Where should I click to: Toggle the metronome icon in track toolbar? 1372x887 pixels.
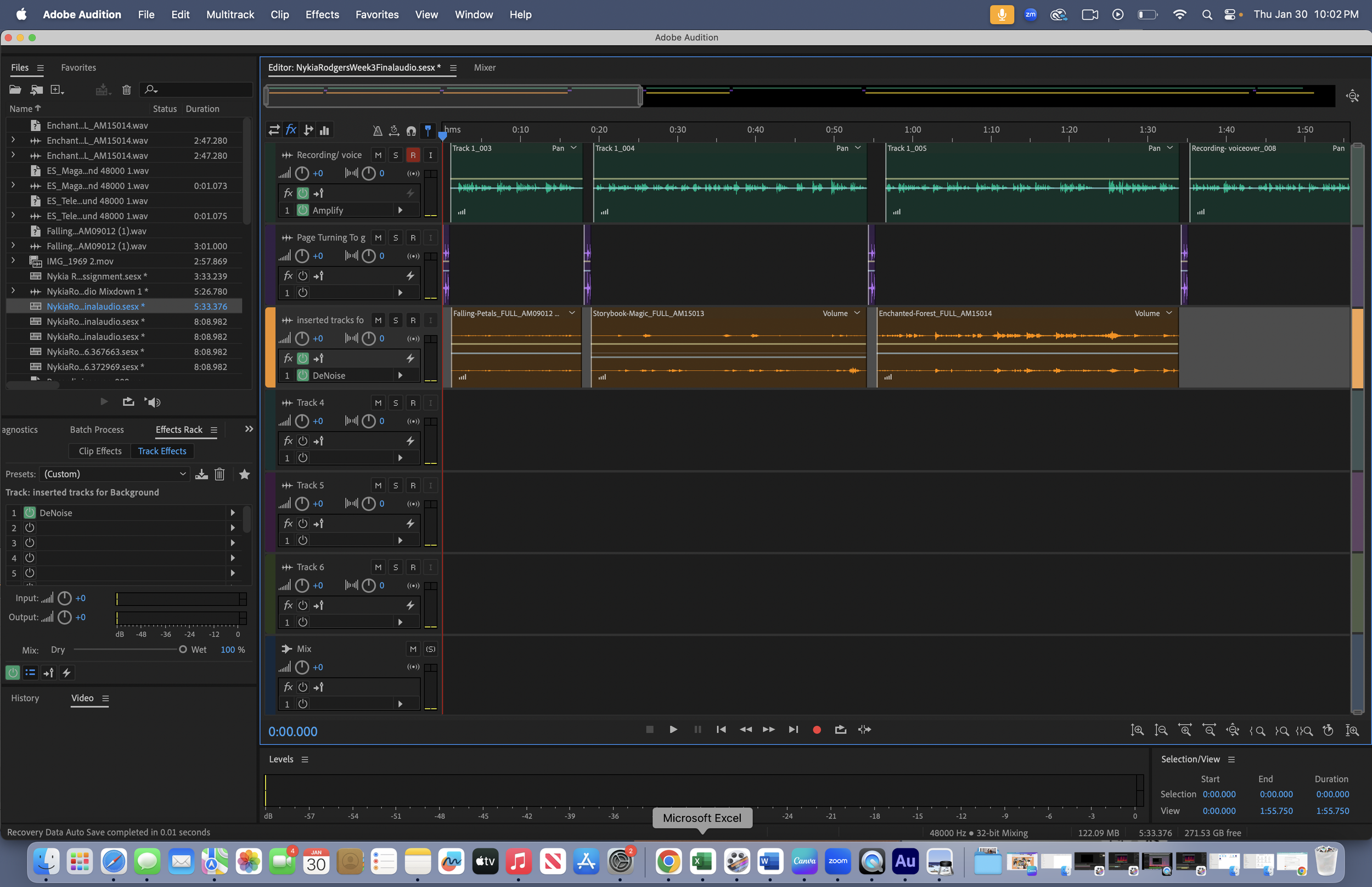377,131
